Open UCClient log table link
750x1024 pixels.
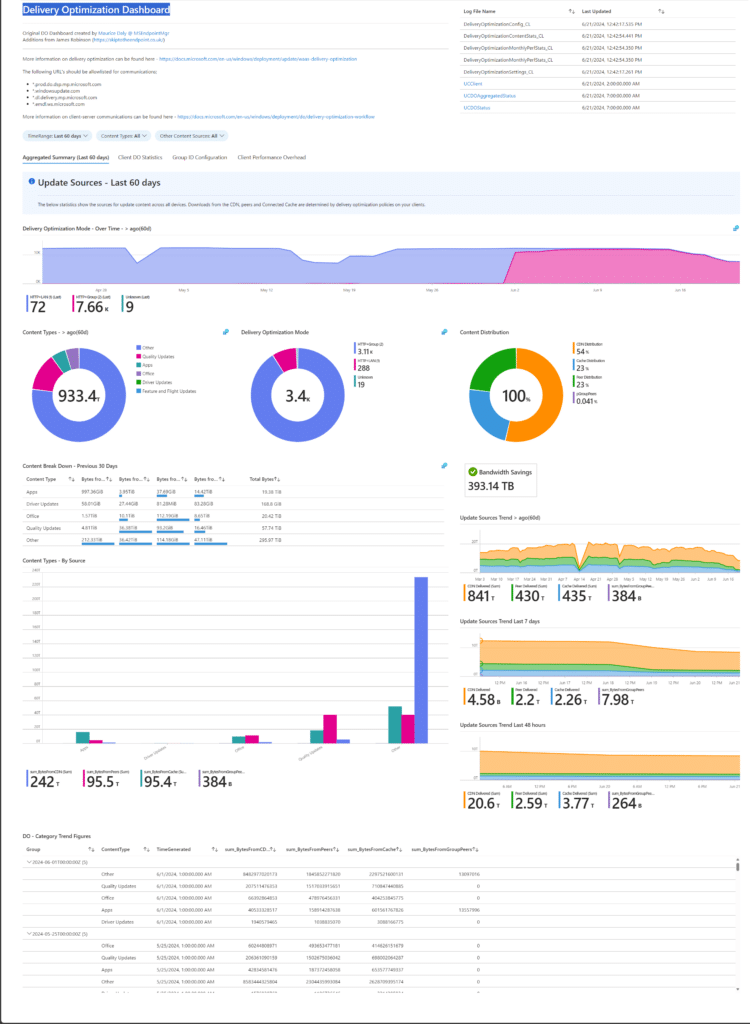click(x=474, y=83)
